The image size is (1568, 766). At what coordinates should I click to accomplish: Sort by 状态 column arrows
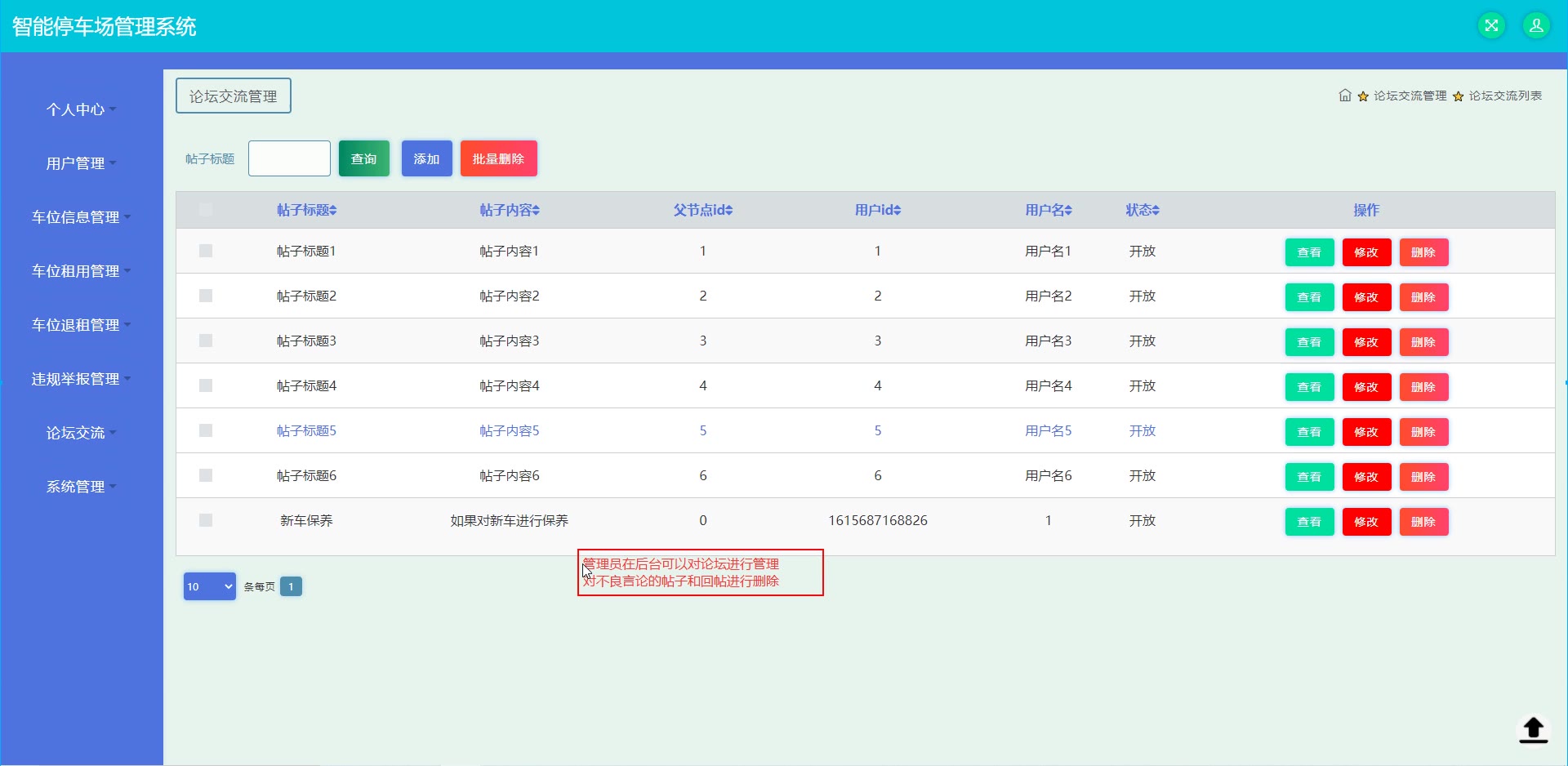[1156, 211]
